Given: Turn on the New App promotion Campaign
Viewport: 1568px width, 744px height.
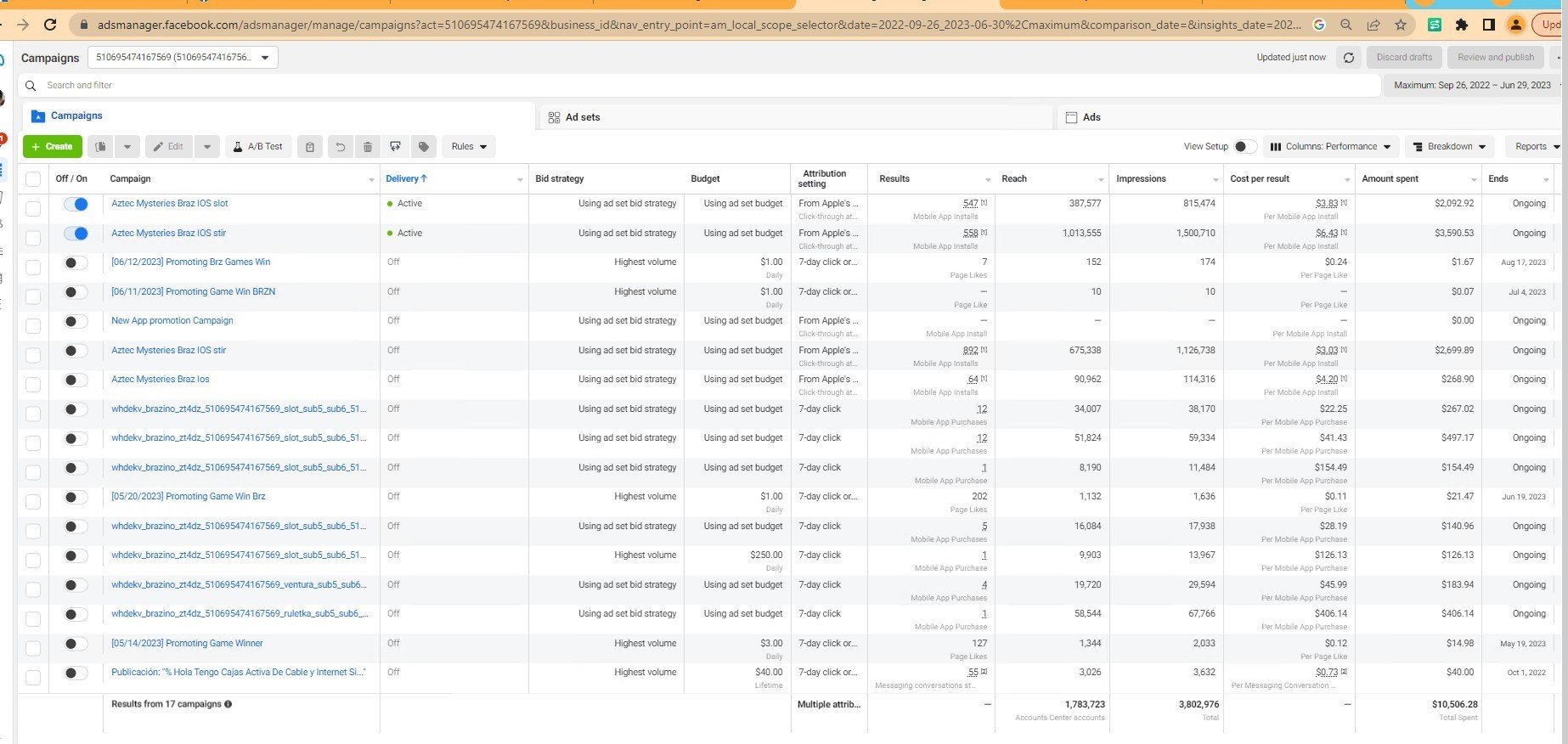Looking at the screenshot, I should pos(76,322).
